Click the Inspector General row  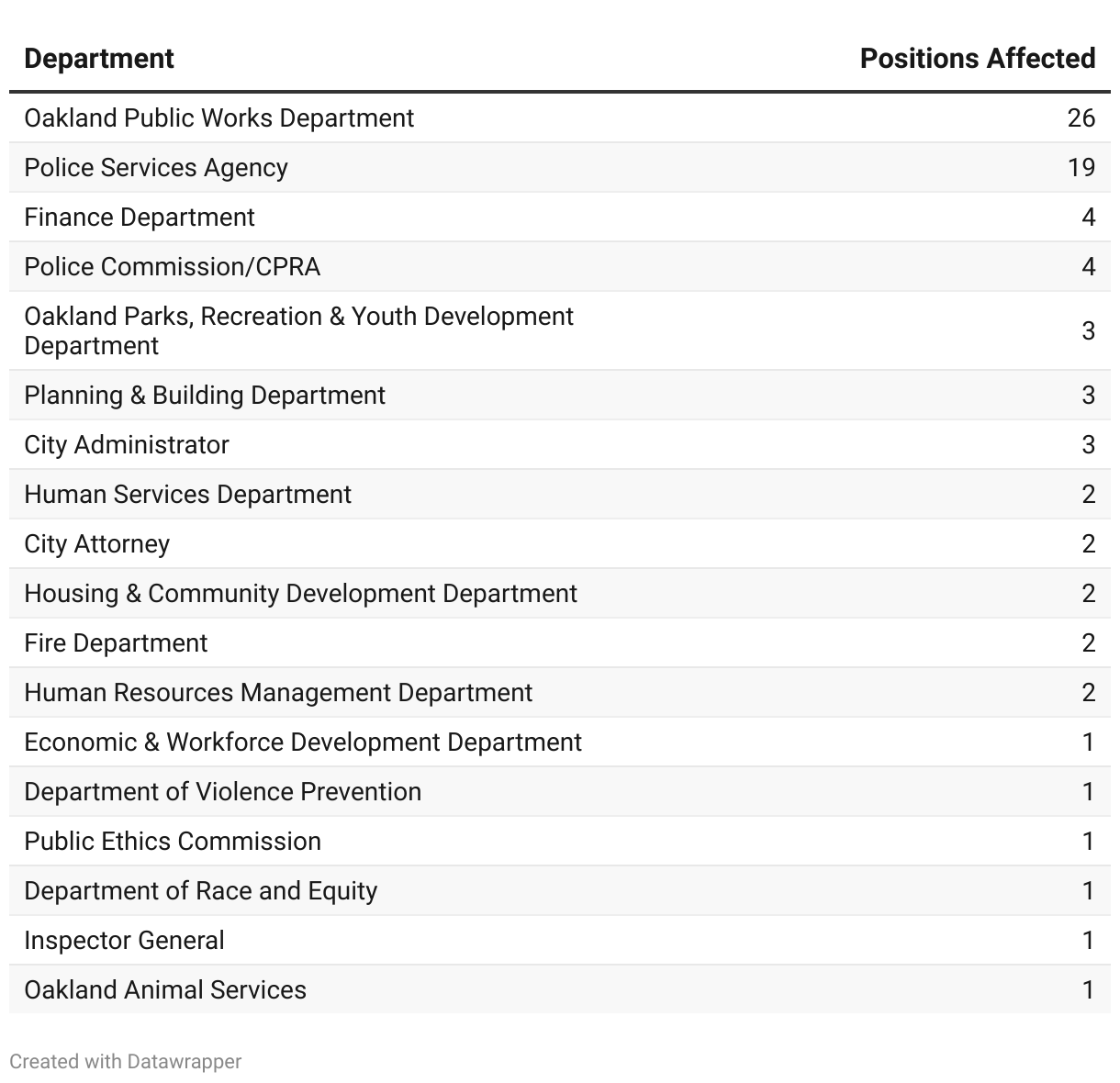click(560, 940)
